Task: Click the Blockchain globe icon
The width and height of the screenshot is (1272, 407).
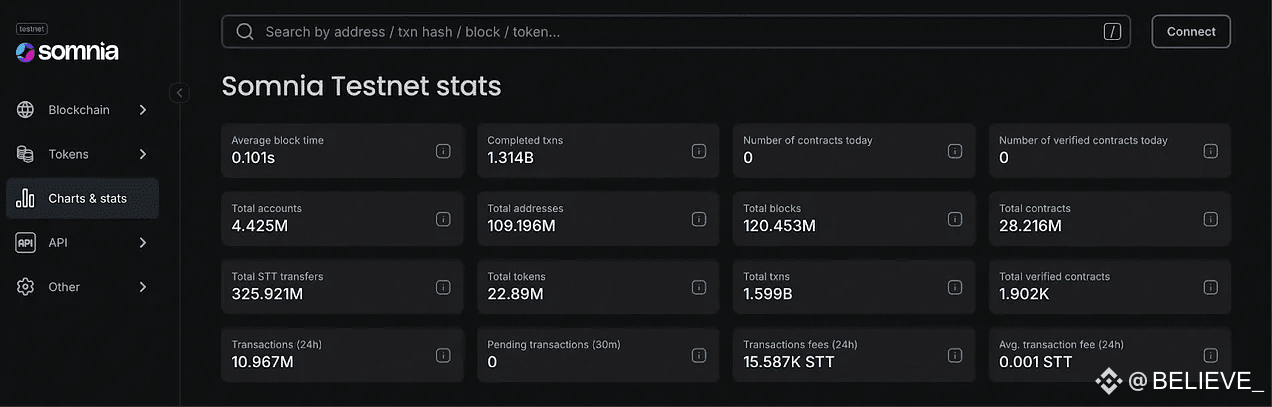Action: tap(26, 110)
